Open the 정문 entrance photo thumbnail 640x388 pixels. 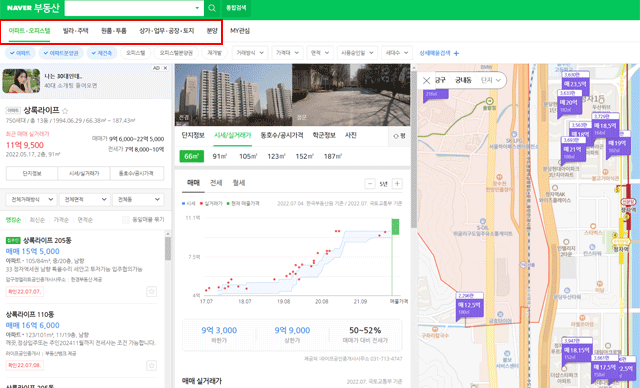pyautogui.click(x=351, y=95)
